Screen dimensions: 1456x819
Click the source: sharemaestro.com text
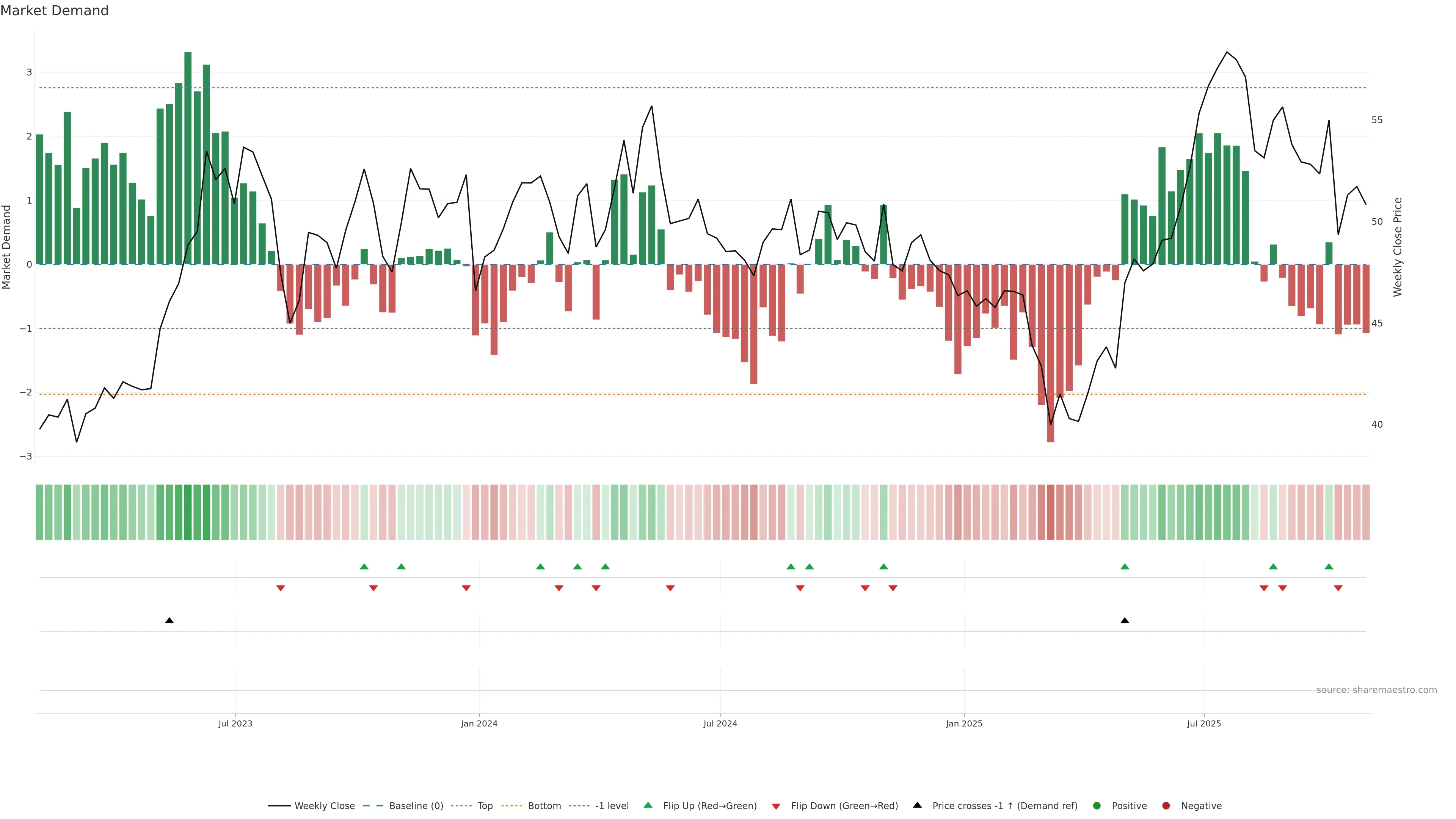coord(1376,690)
